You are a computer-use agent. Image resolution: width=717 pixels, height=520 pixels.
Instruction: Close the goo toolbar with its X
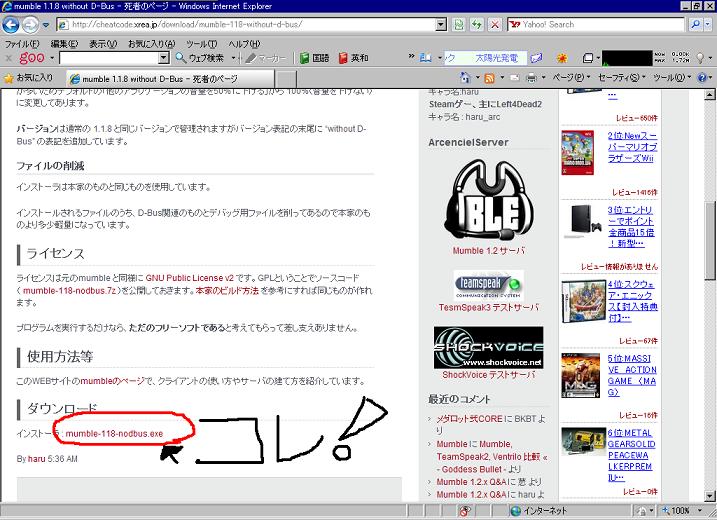tap(8, 58)
